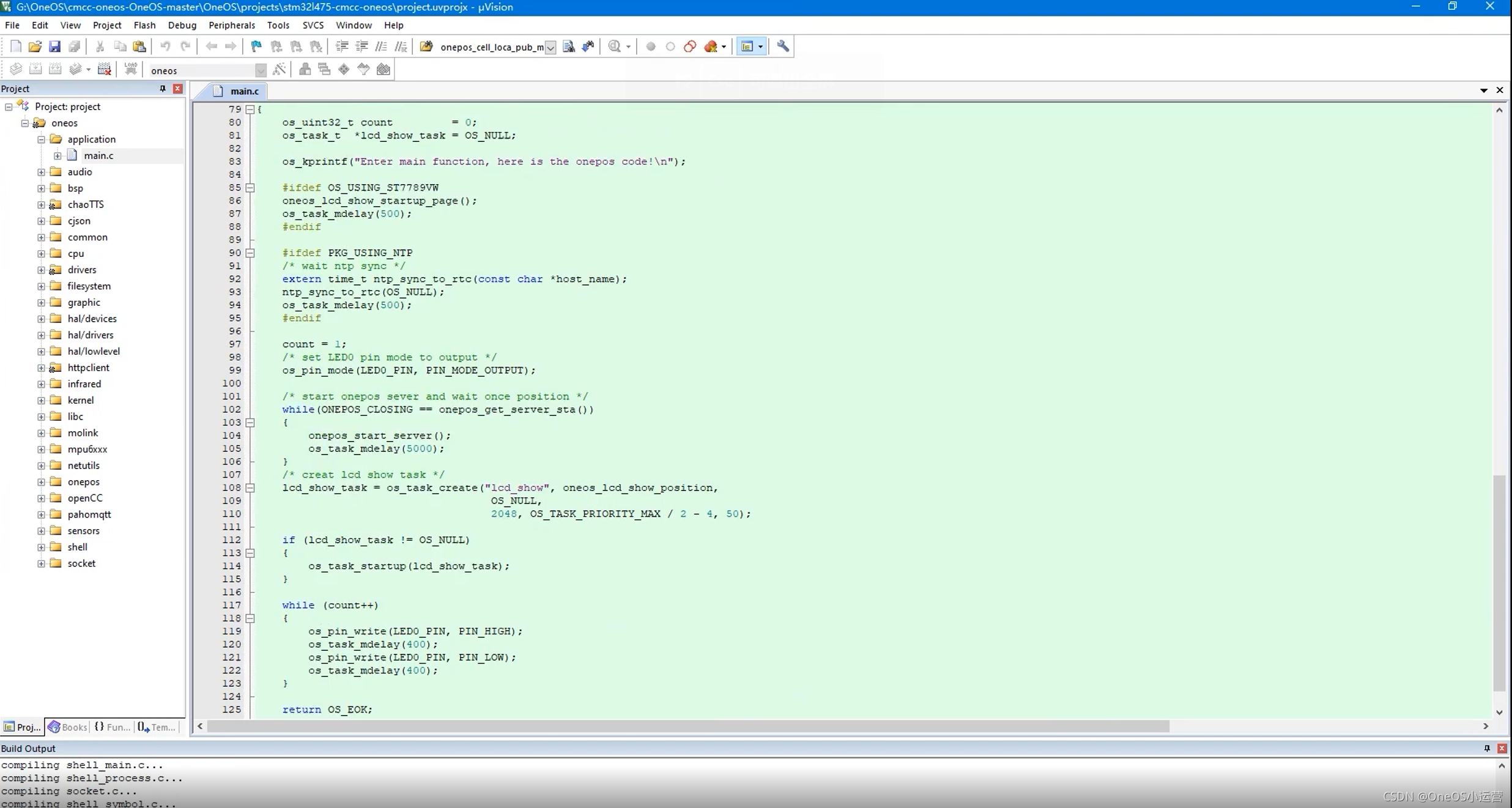Click the Save file toolbar icon

54,46
